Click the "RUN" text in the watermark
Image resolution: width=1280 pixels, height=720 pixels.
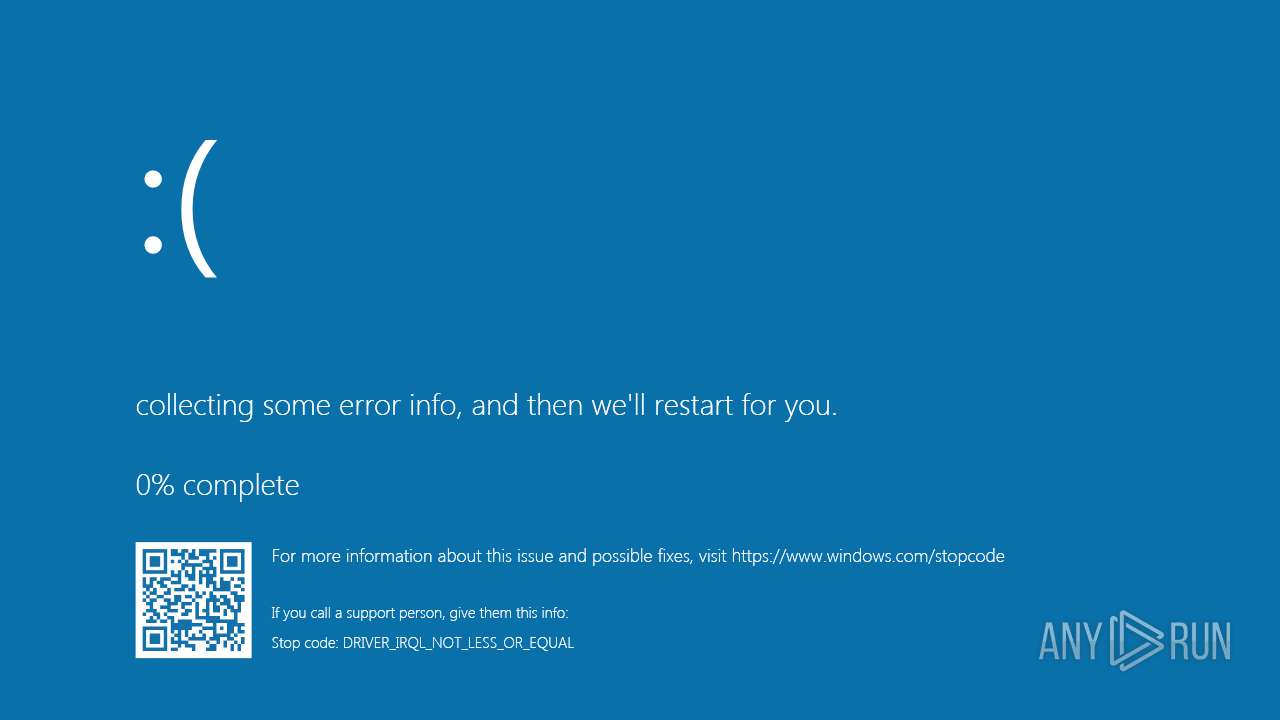pyautogui.click(x=1200, y=641)
